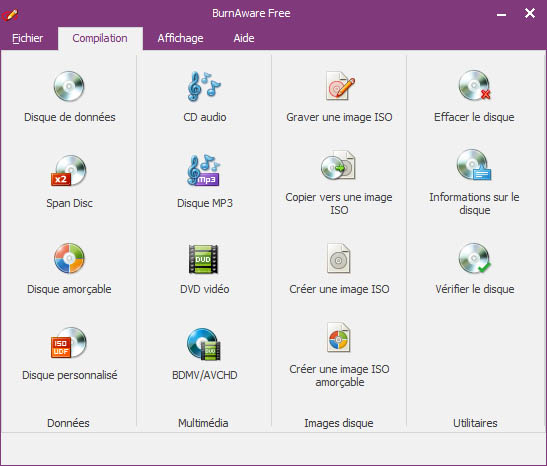The width and height of the screenshot is (547, 466).
Task: Click the 'Vérifier le disque' text label
Action: pos(474,289)
